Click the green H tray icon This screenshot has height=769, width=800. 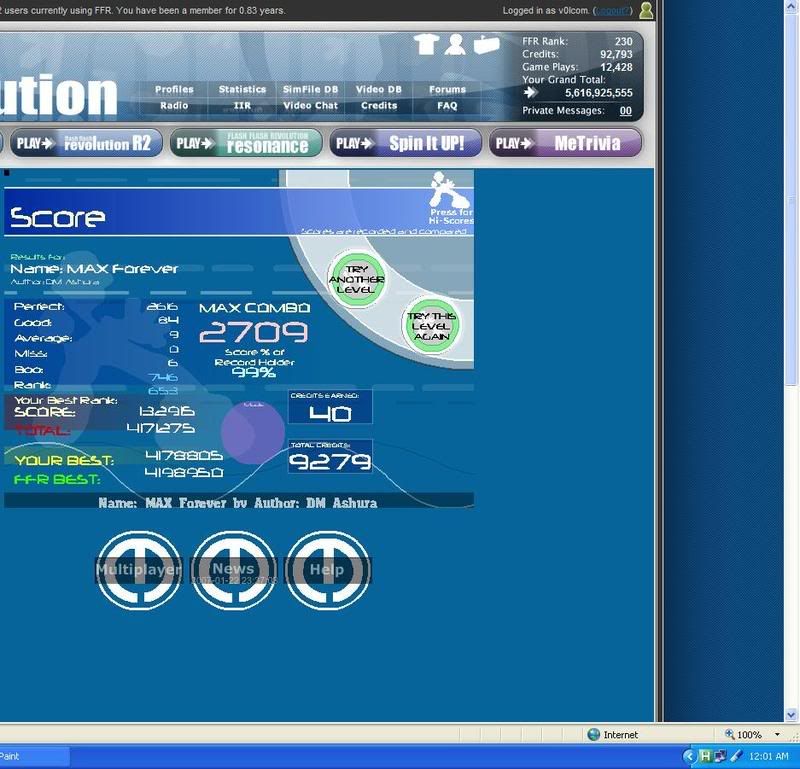coord(705,756)
